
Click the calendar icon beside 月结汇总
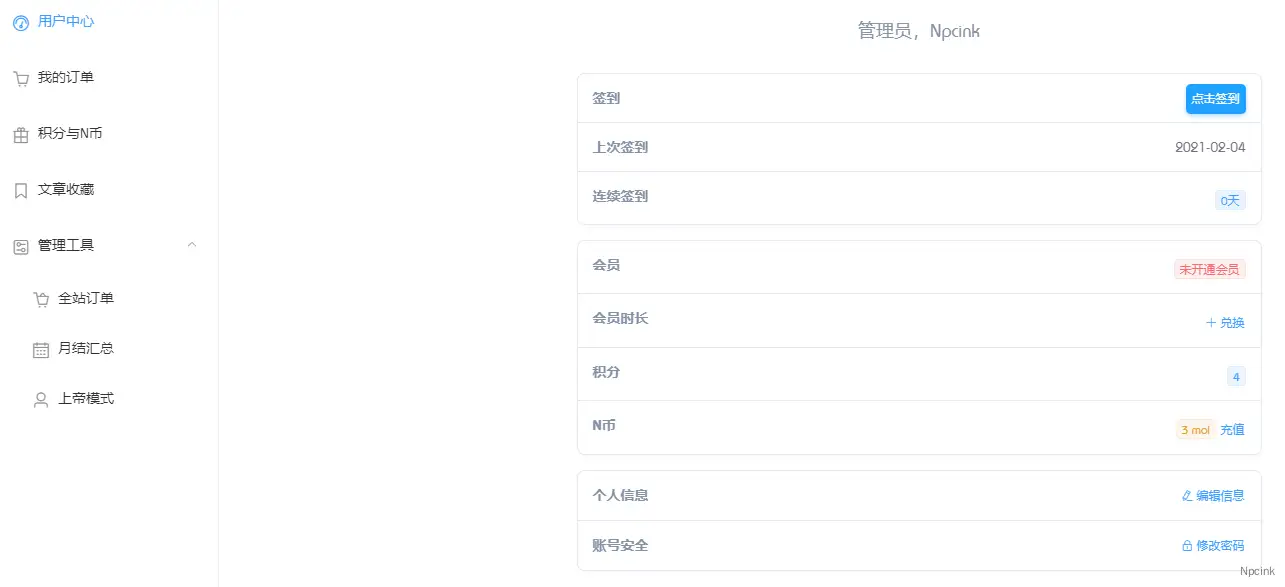(41, 349)
